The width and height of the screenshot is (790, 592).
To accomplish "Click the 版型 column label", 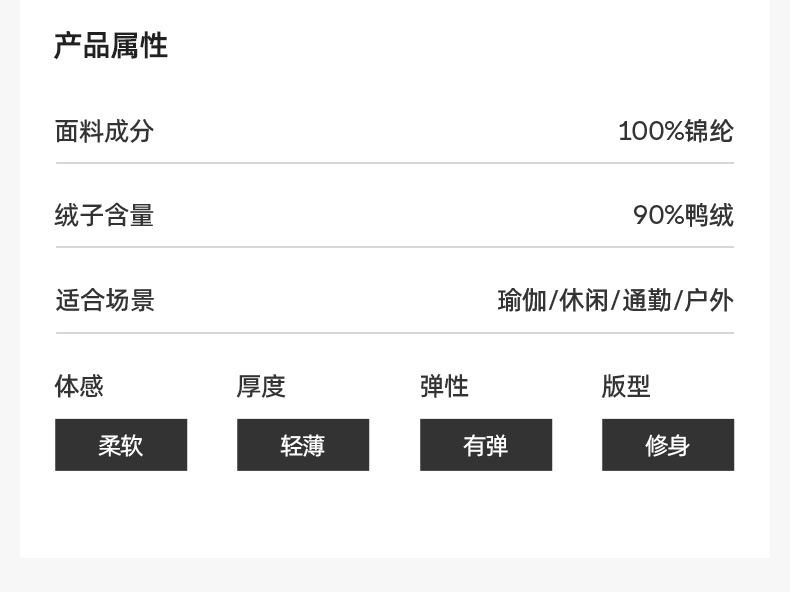I will coord(627,386).
